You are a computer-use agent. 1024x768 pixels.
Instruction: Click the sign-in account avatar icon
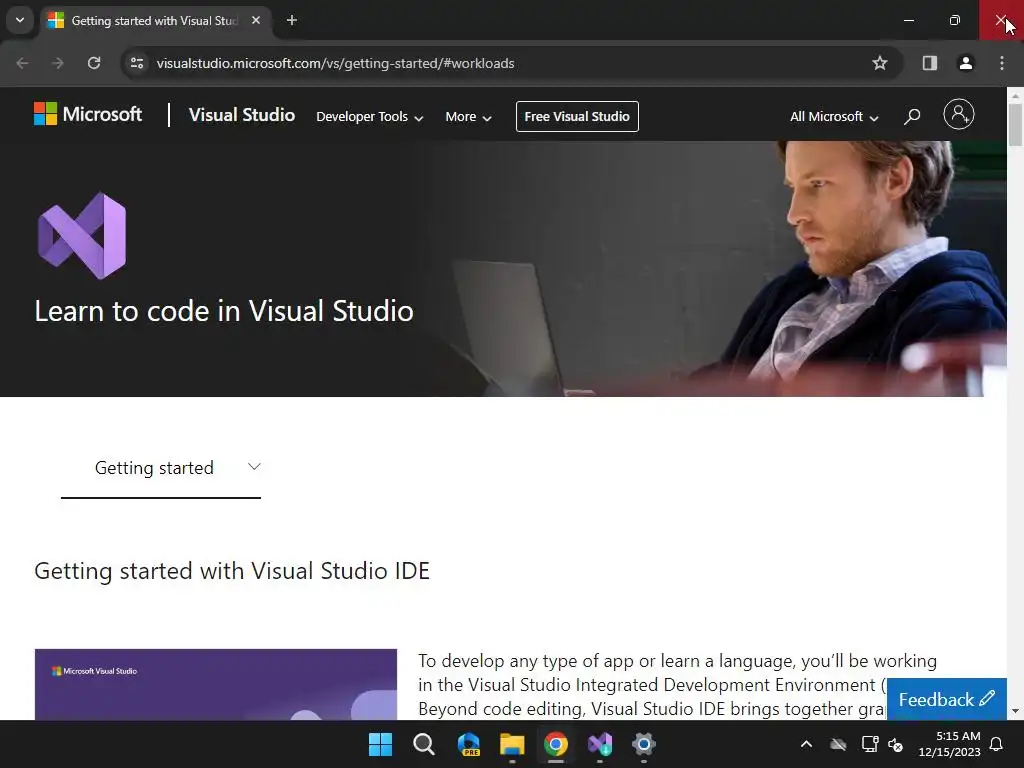pyautogui.click(x=958, y=114)
